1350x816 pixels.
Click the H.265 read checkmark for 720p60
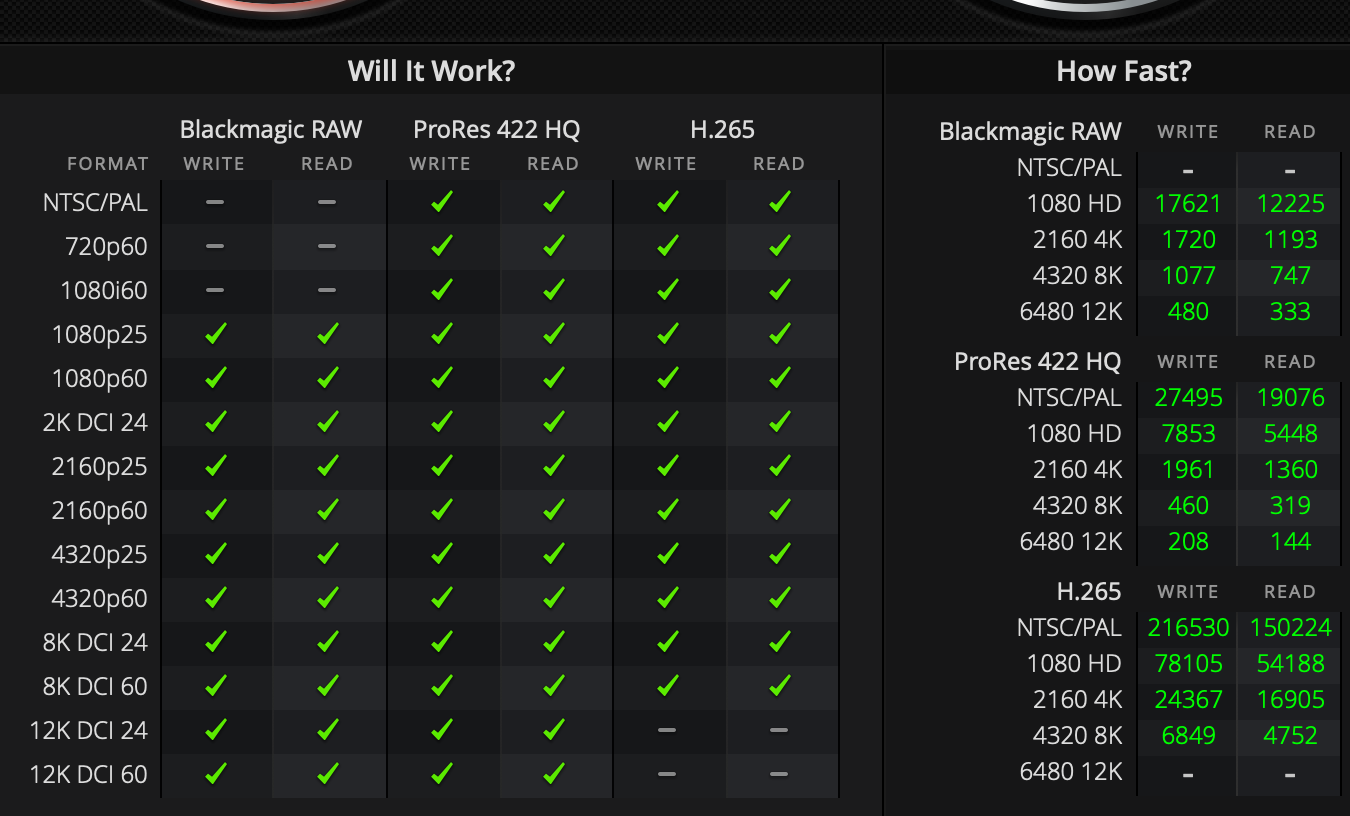779,246
